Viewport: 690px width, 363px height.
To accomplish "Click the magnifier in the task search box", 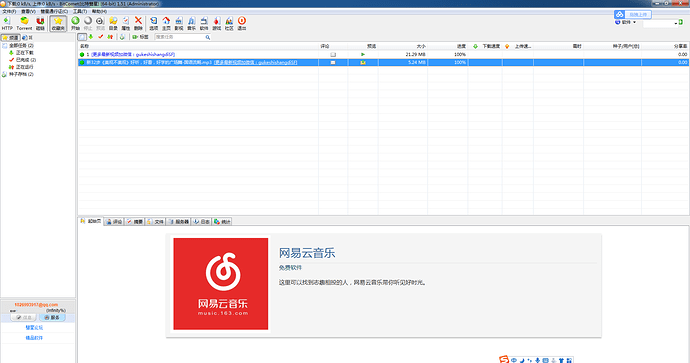I will [208, 37].
